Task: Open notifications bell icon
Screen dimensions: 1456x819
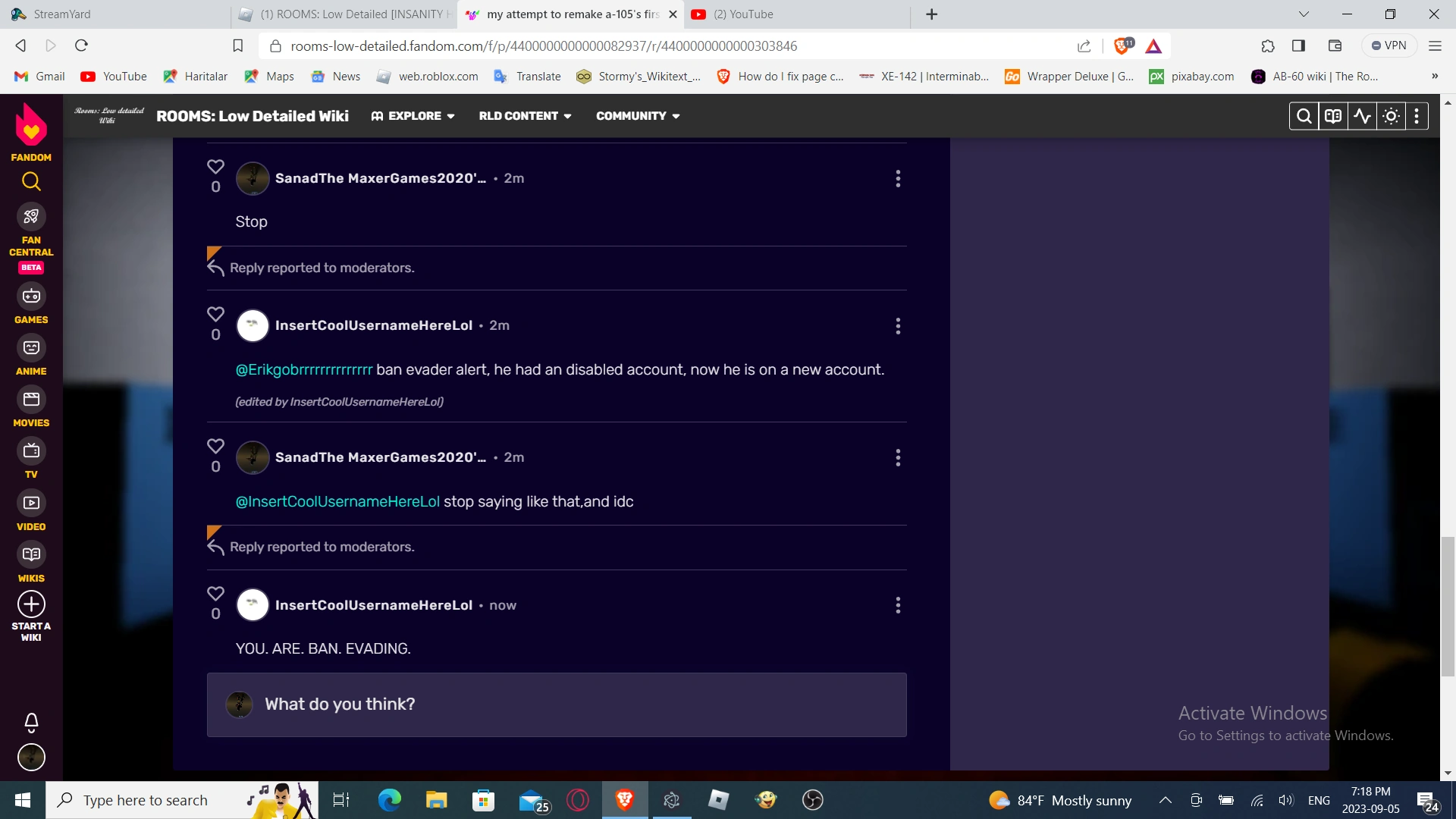Action: [x=31, y=722]
